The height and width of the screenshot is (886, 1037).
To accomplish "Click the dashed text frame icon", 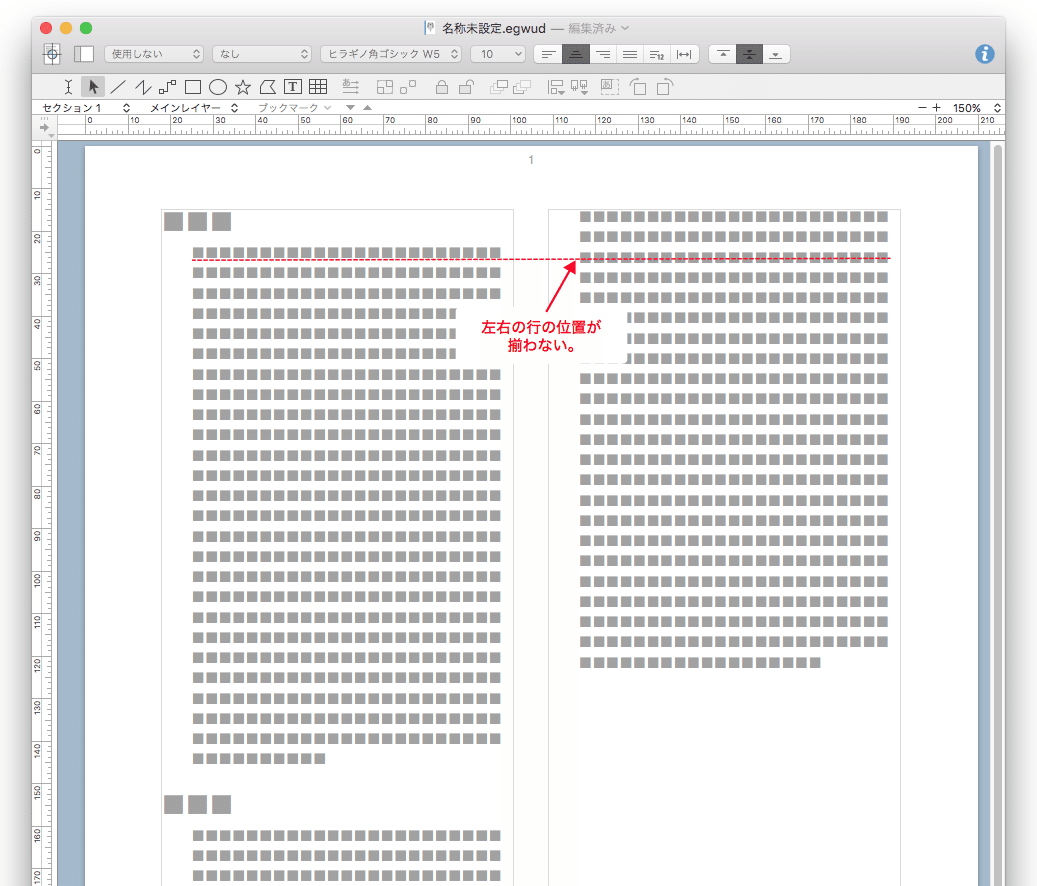I will (609, 87).
